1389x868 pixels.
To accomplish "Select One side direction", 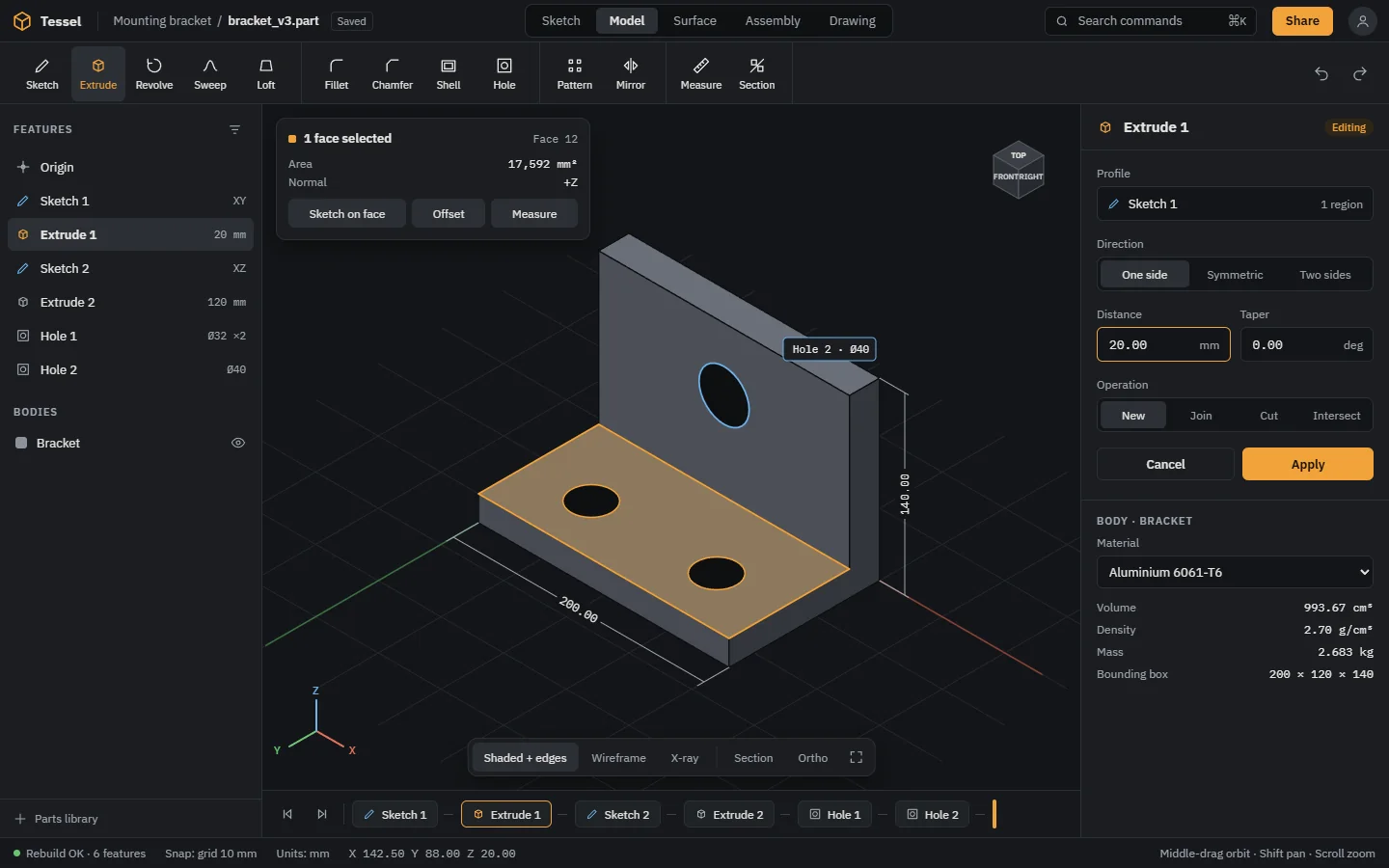I will click(x=1145, y=275).
